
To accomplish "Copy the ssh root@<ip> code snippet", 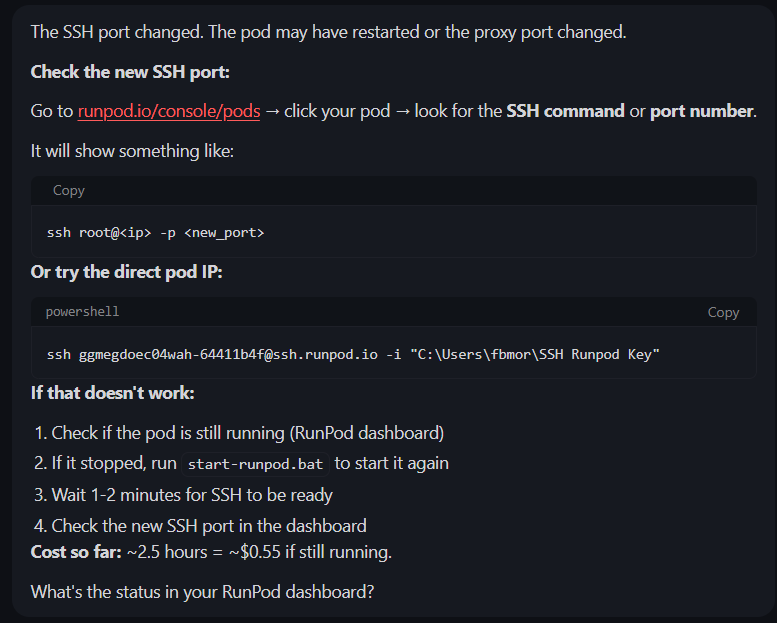I will [69, 190].
